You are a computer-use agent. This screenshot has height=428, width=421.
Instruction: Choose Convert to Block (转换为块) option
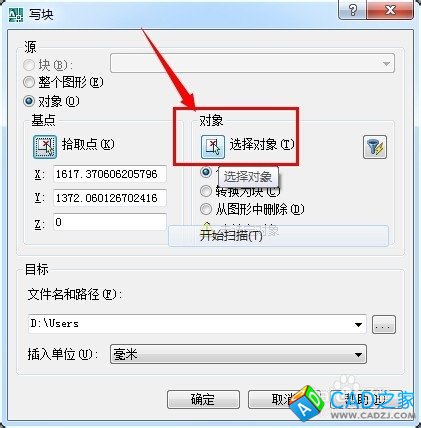[x=206, y=191]
